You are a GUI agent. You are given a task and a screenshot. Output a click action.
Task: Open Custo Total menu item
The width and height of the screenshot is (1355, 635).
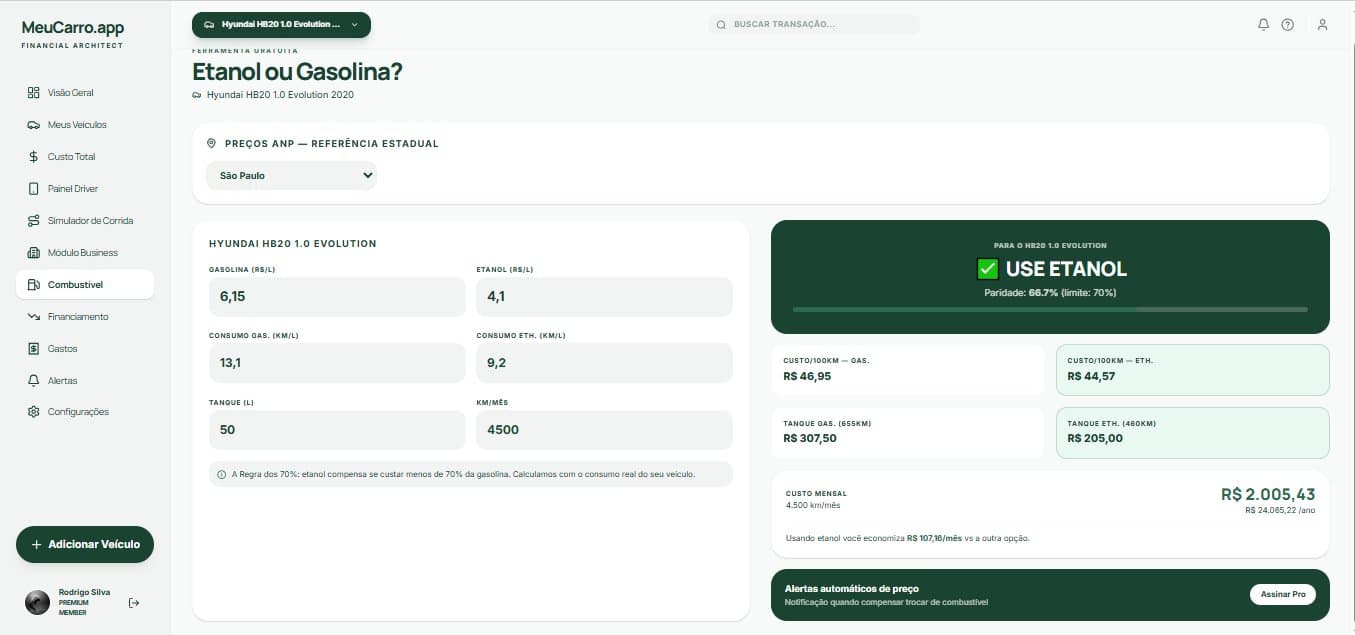(85, 157)
